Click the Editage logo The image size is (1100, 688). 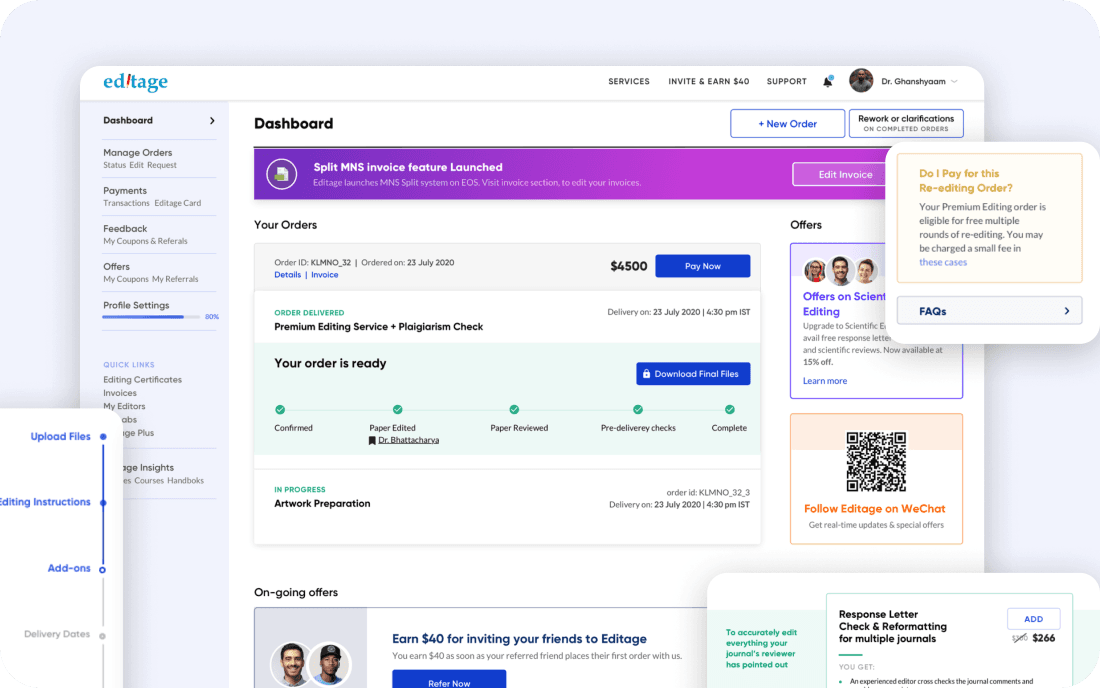pyautogui.click(x=135, y=82)
